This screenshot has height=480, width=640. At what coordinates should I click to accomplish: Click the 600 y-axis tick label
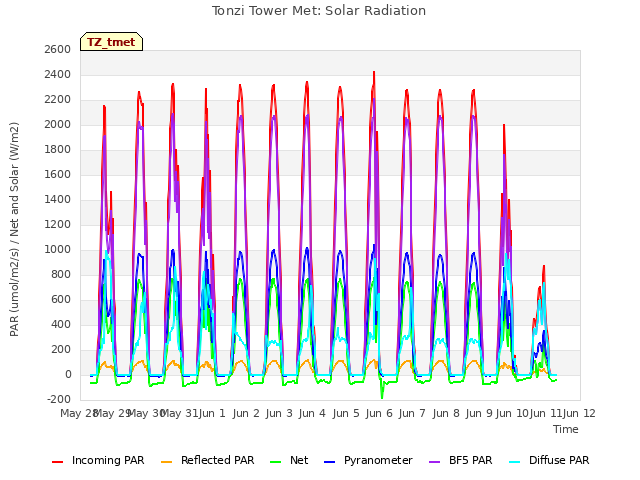point(62,300)
